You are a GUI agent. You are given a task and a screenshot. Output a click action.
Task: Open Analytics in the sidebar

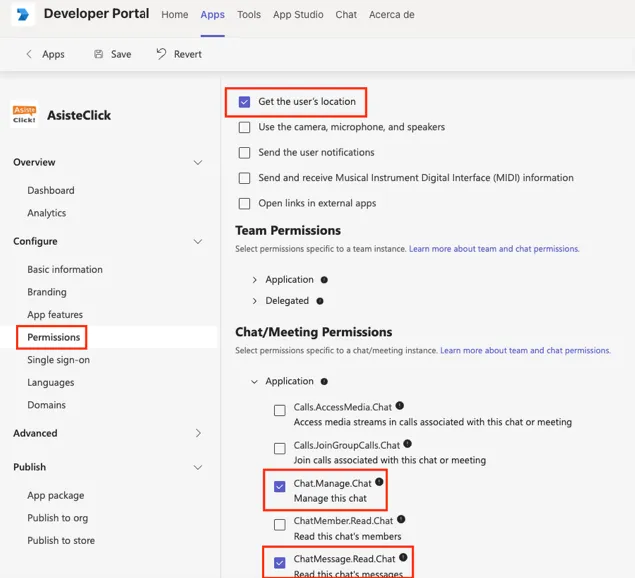[x=47, y=213]
